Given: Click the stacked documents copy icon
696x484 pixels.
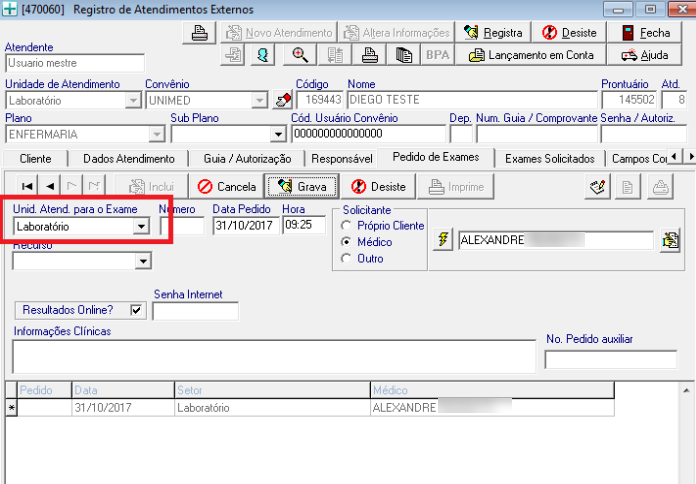Looking at the screenshot, I should click(403, 55).
